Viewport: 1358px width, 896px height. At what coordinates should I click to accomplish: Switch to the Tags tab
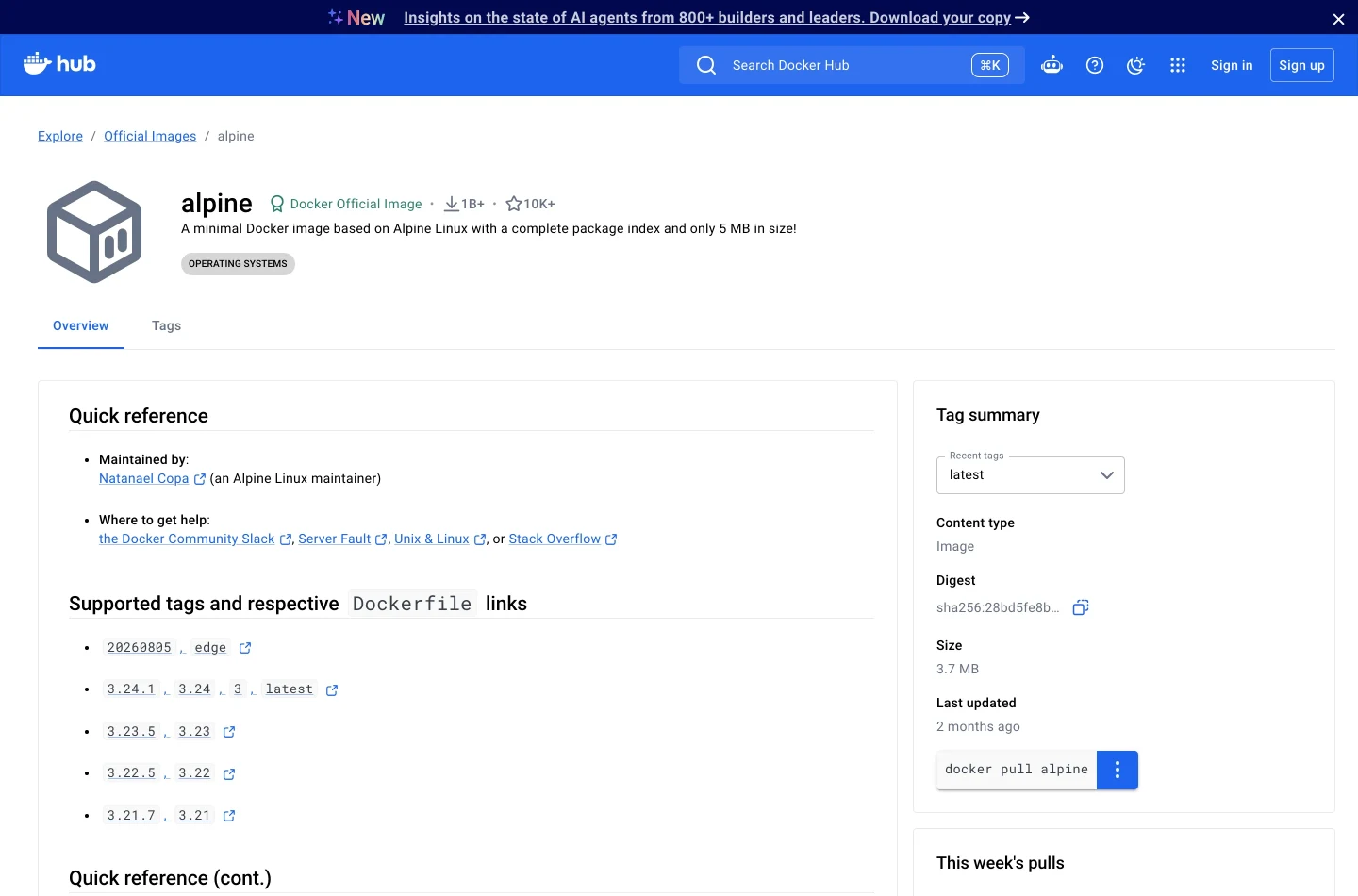click(166, 325)
